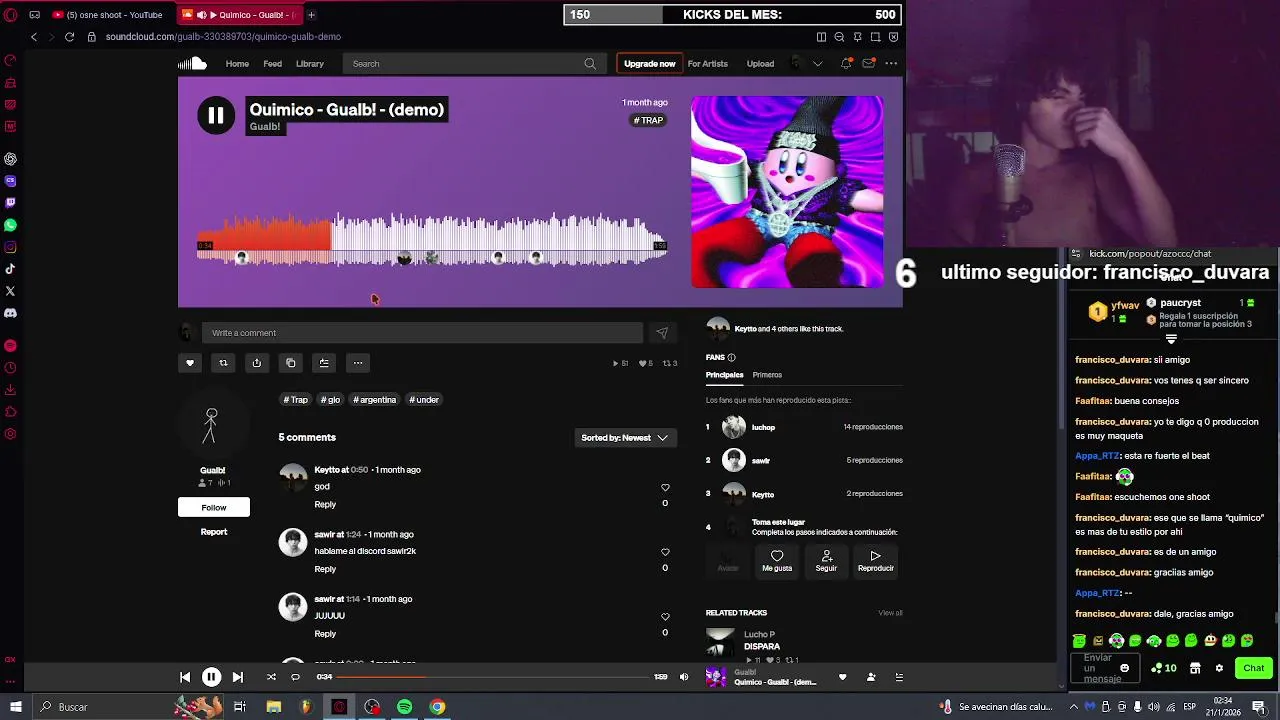
Task: Click the #glo tag
Action: click(x=331, y=400)
